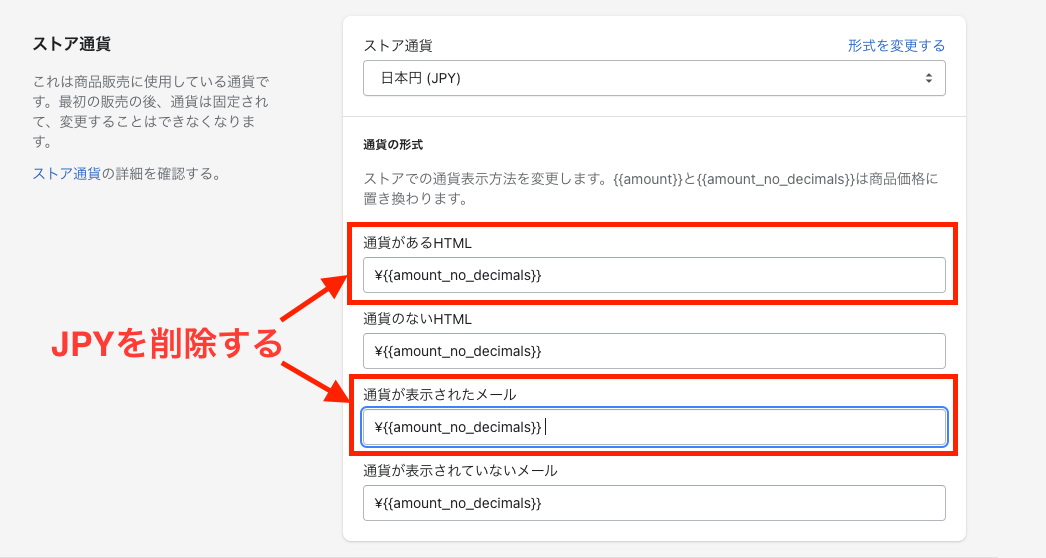Click the left paragraph starting with これは商品販売
The height and width of the screenshot is (558, 1046).
pyautogui.click(x=150, y=111)
